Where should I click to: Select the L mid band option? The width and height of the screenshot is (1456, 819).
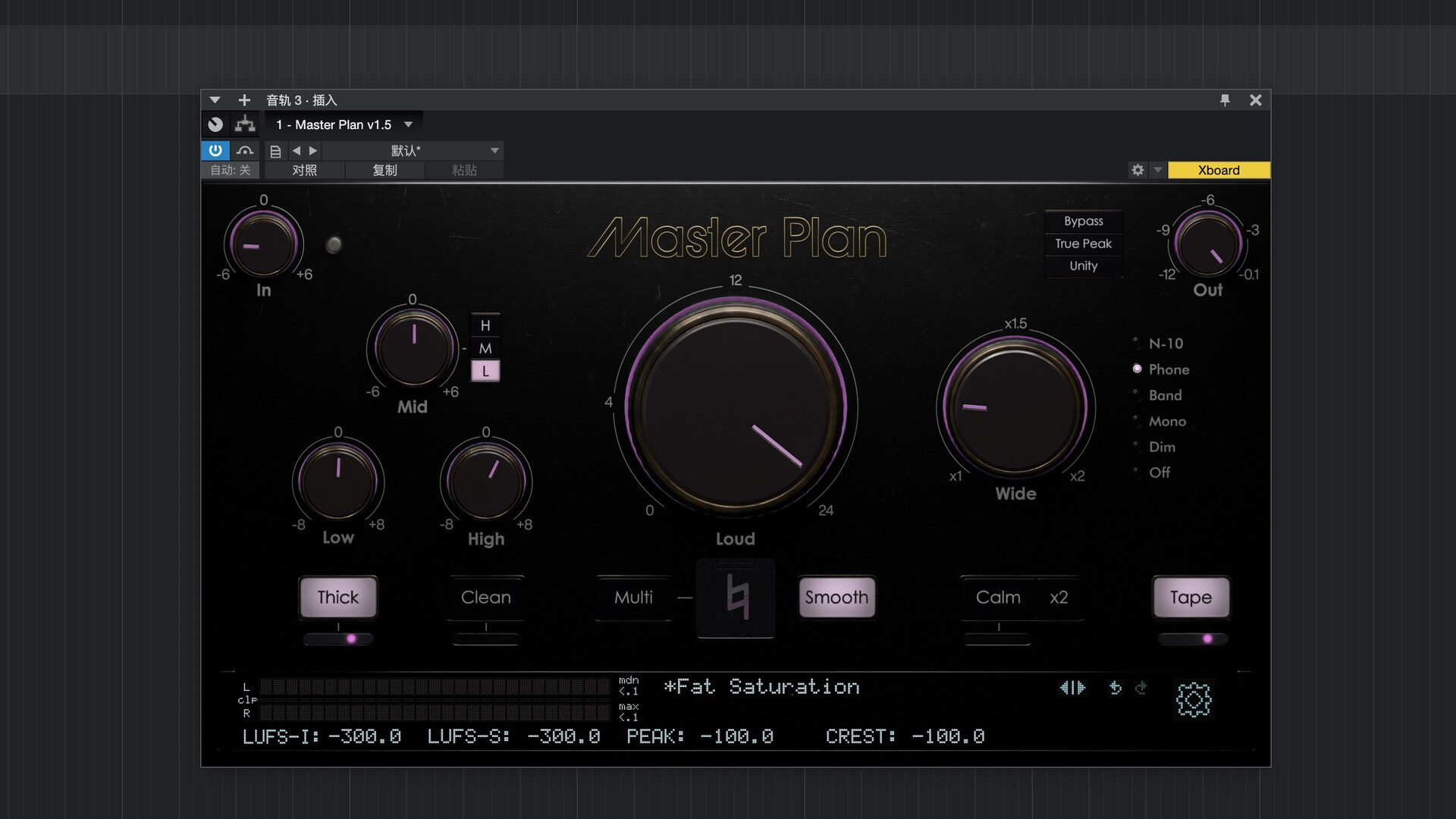(485, 371)
